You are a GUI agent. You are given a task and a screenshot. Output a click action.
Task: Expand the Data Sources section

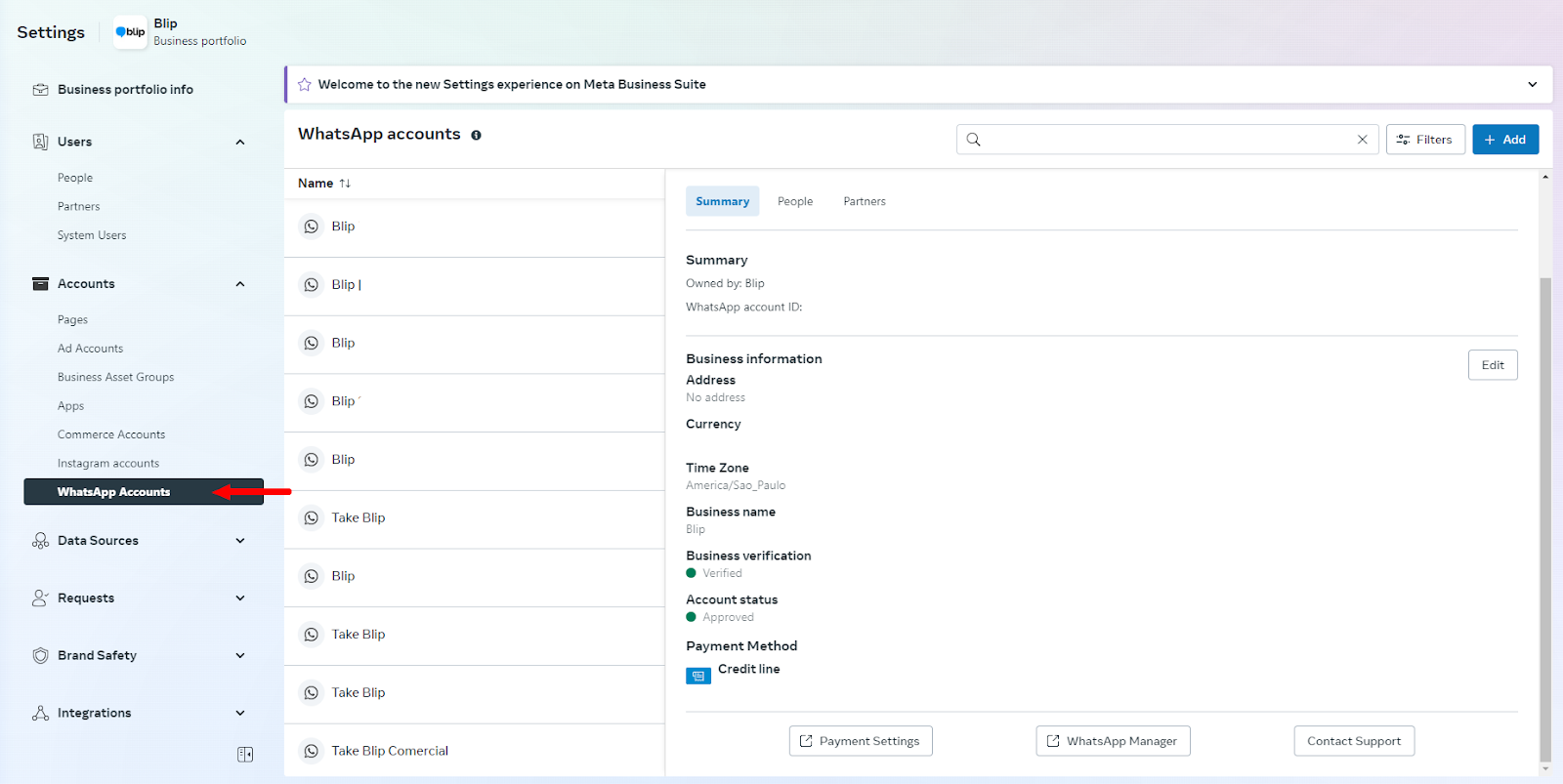tap(240, 541)
